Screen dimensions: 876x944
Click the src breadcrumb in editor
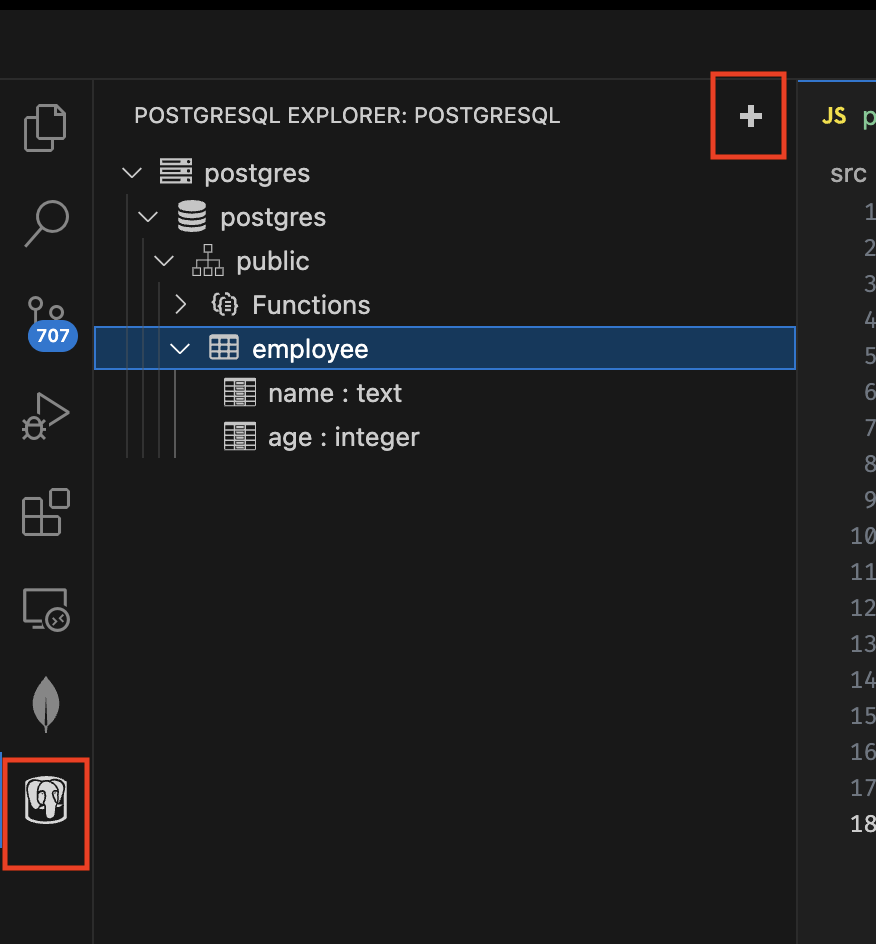[x=848, y=173]
